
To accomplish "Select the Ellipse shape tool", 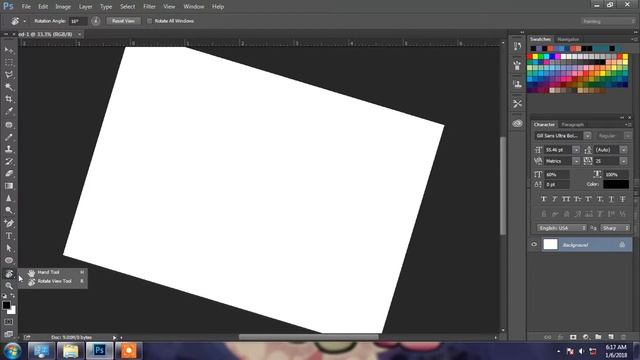I will click(9, 260).
